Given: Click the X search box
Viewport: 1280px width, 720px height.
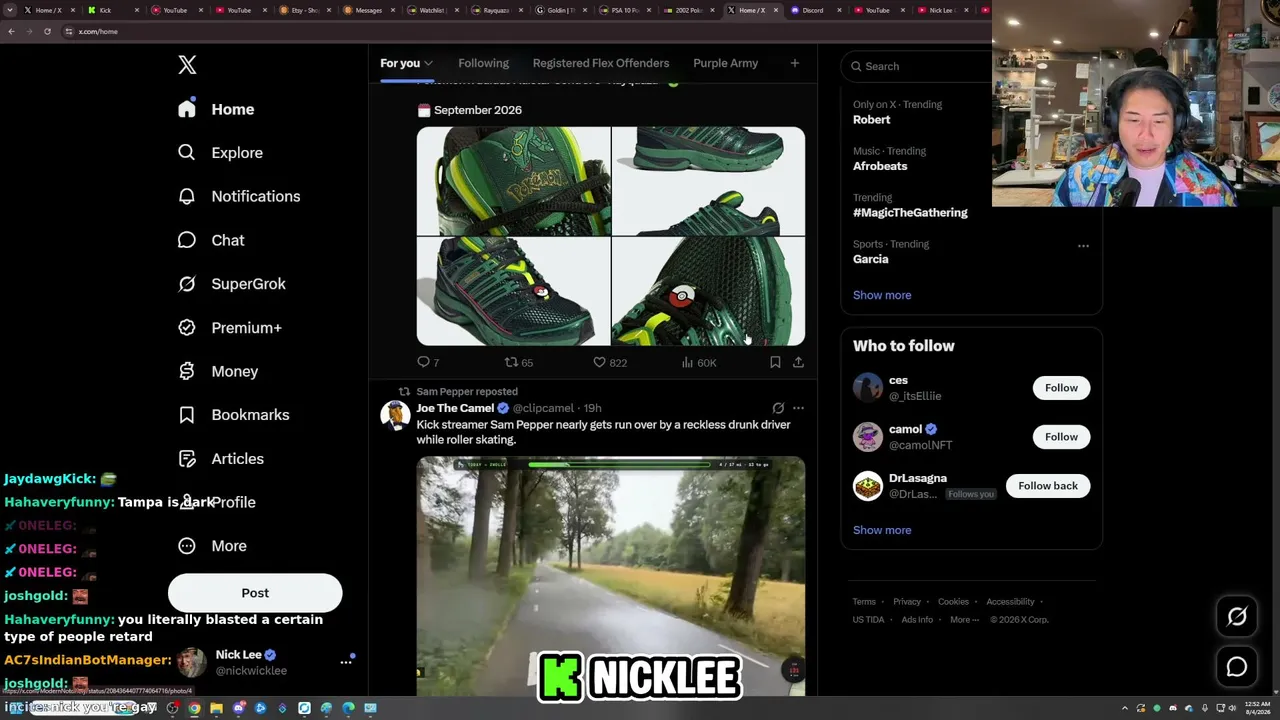Looking at the screenshot, I should tap(920, 66).
